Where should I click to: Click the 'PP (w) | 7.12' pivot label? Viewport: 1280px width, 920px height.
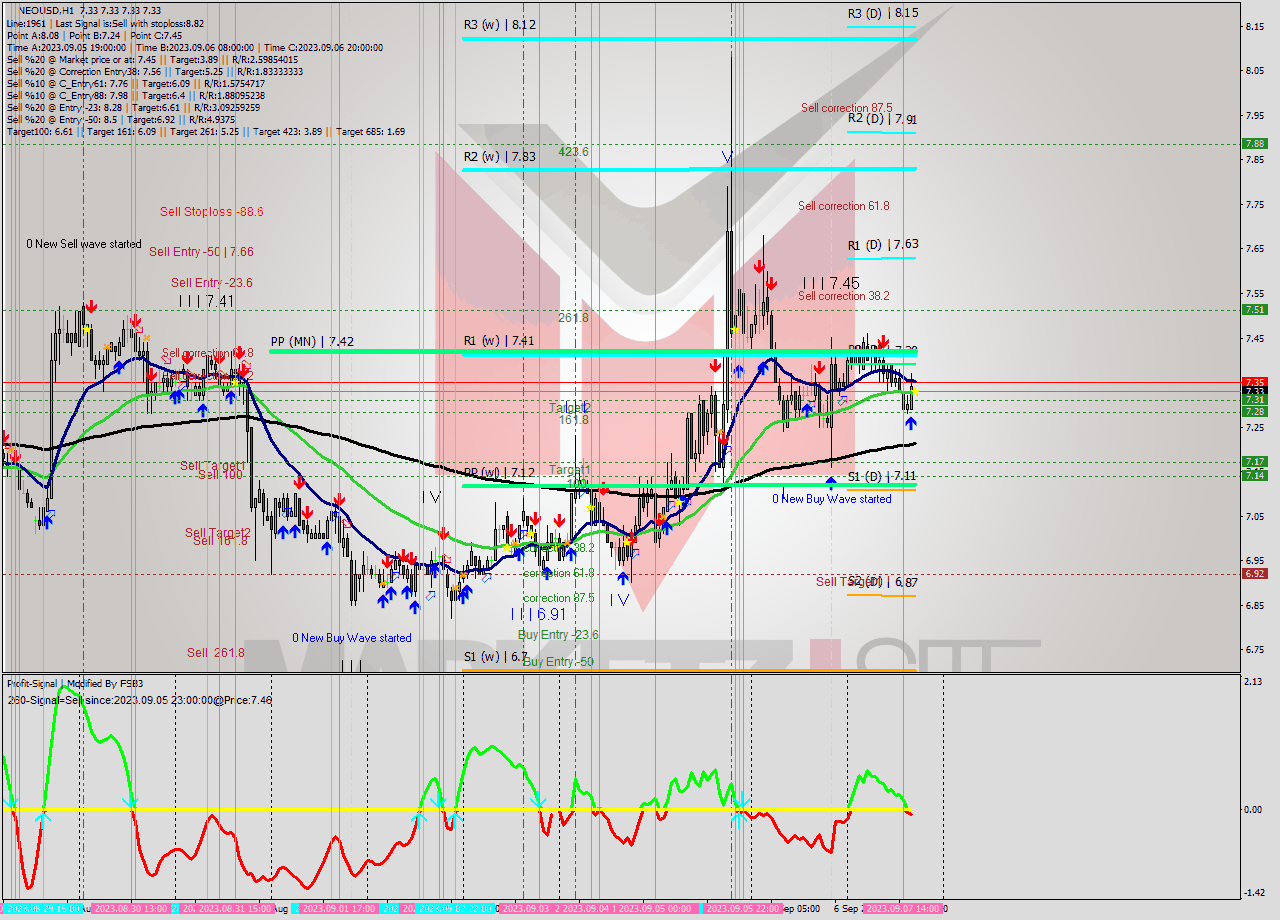tap(500, 471)
